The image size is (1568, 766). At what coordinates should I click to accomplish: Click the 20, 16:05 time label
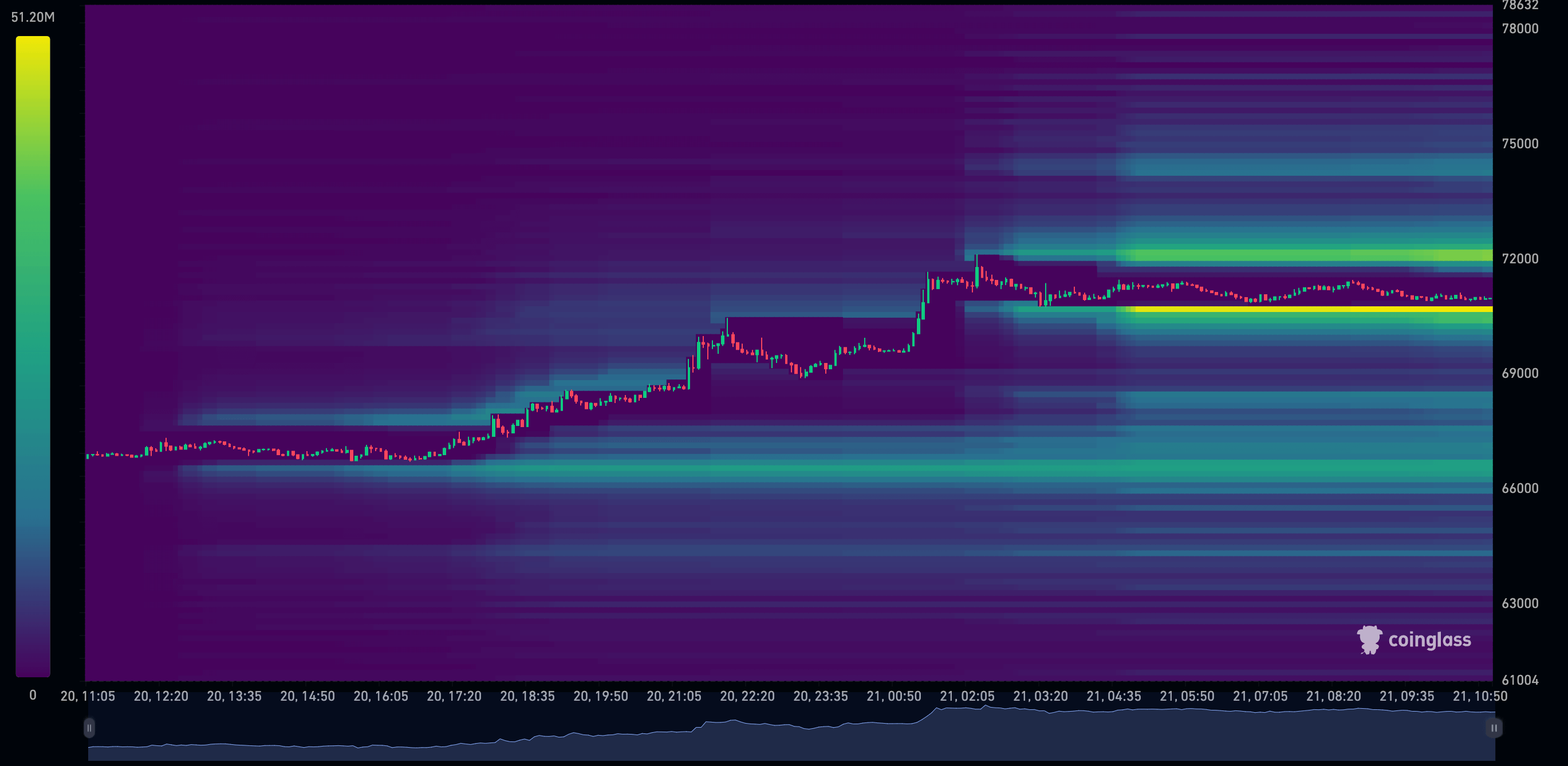click(x=380, y=696)
